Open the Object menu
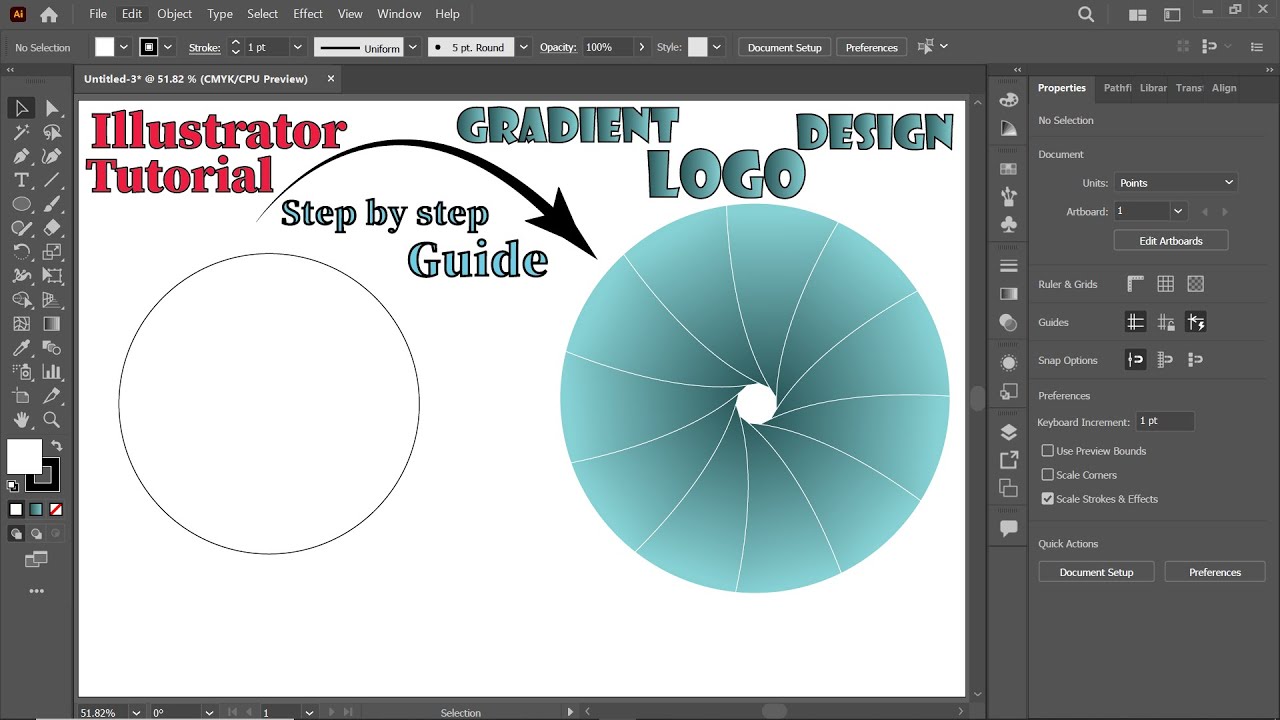 click(175, 14)
